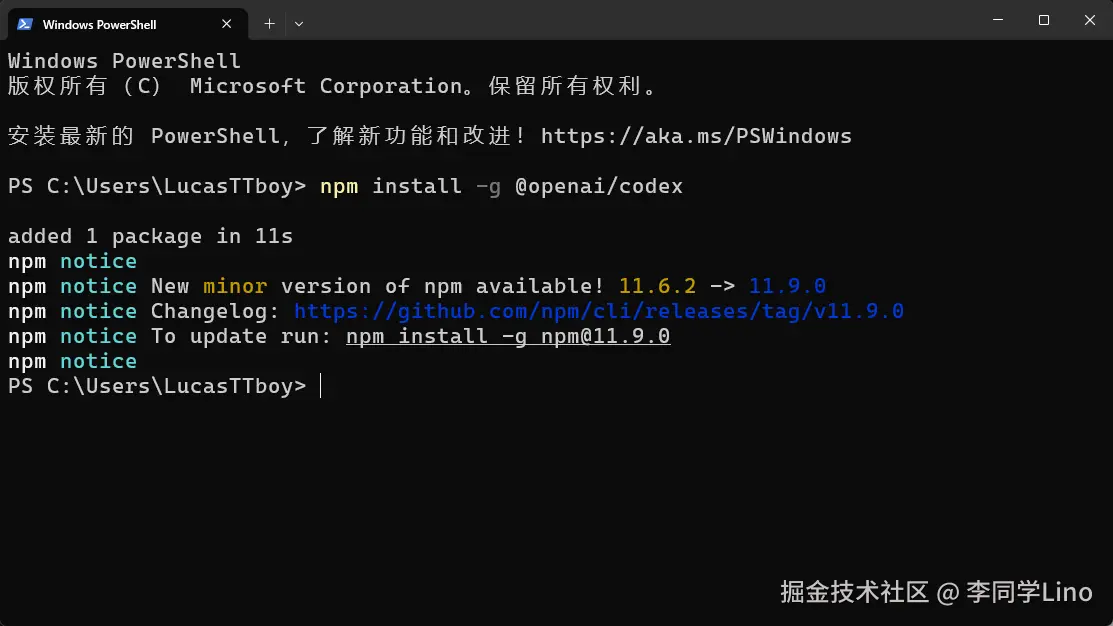This screenshot has height=626, width=1113.
Task: Click the yellow 11.6.2 version number
Action: [x=657, y=286]
